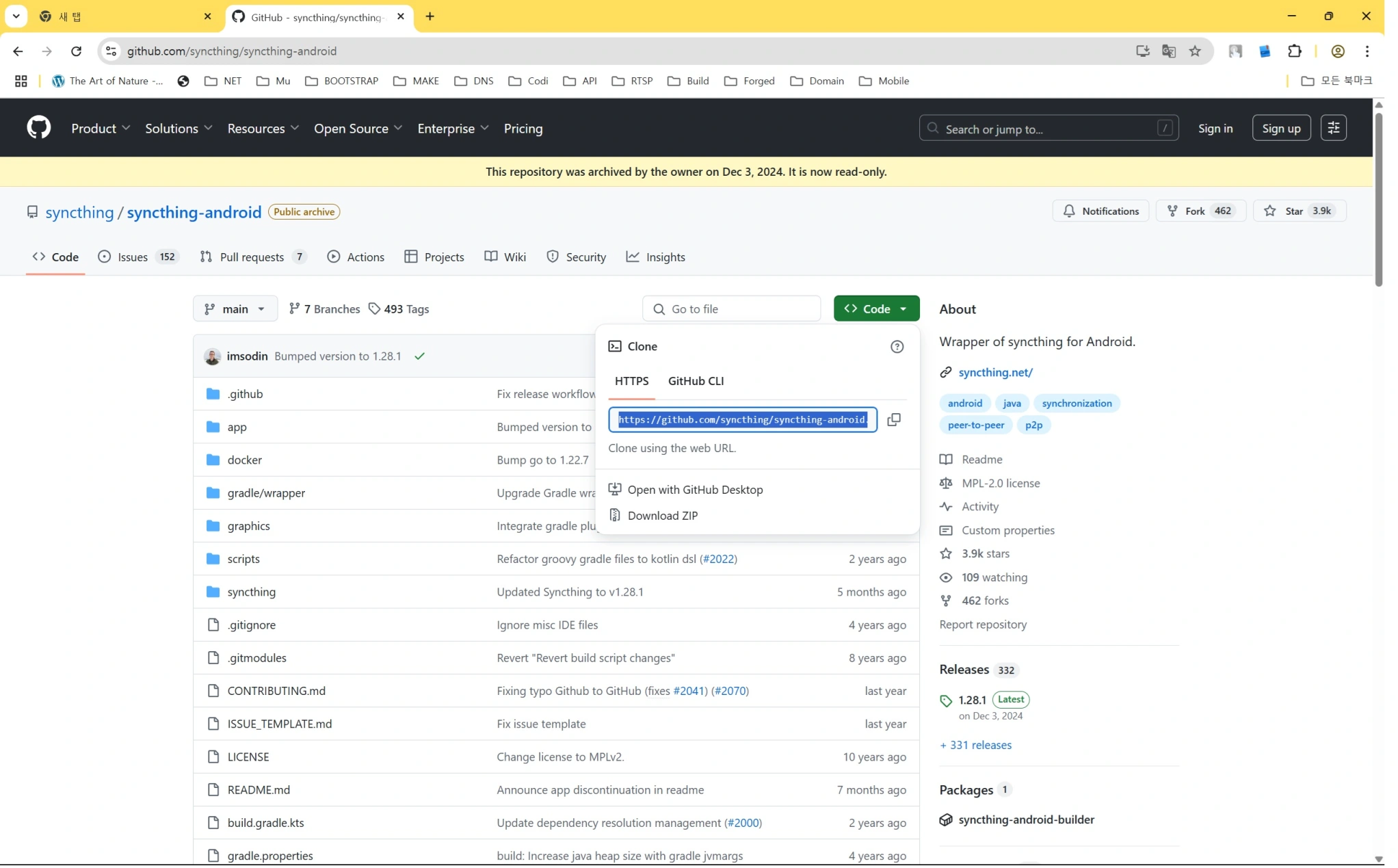
Task: Click the translate page icon
Action: click(1168, 51)
